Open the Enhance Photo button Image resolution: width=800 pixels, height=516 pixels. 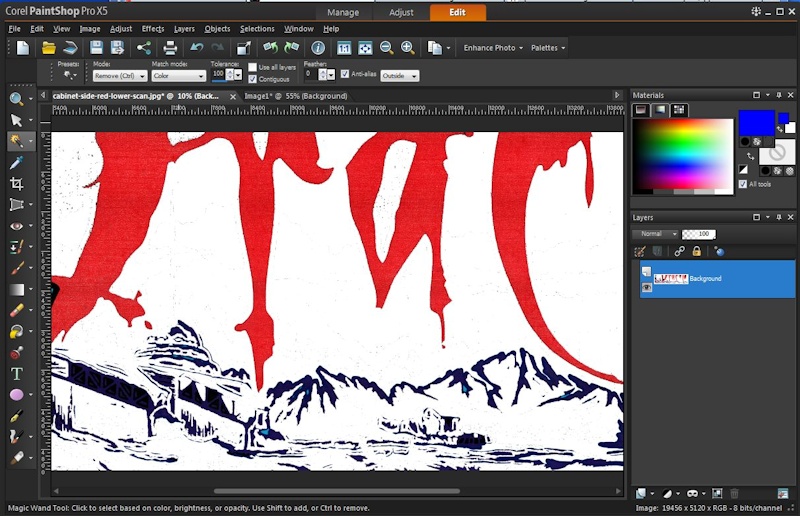[x=491, y=47]
